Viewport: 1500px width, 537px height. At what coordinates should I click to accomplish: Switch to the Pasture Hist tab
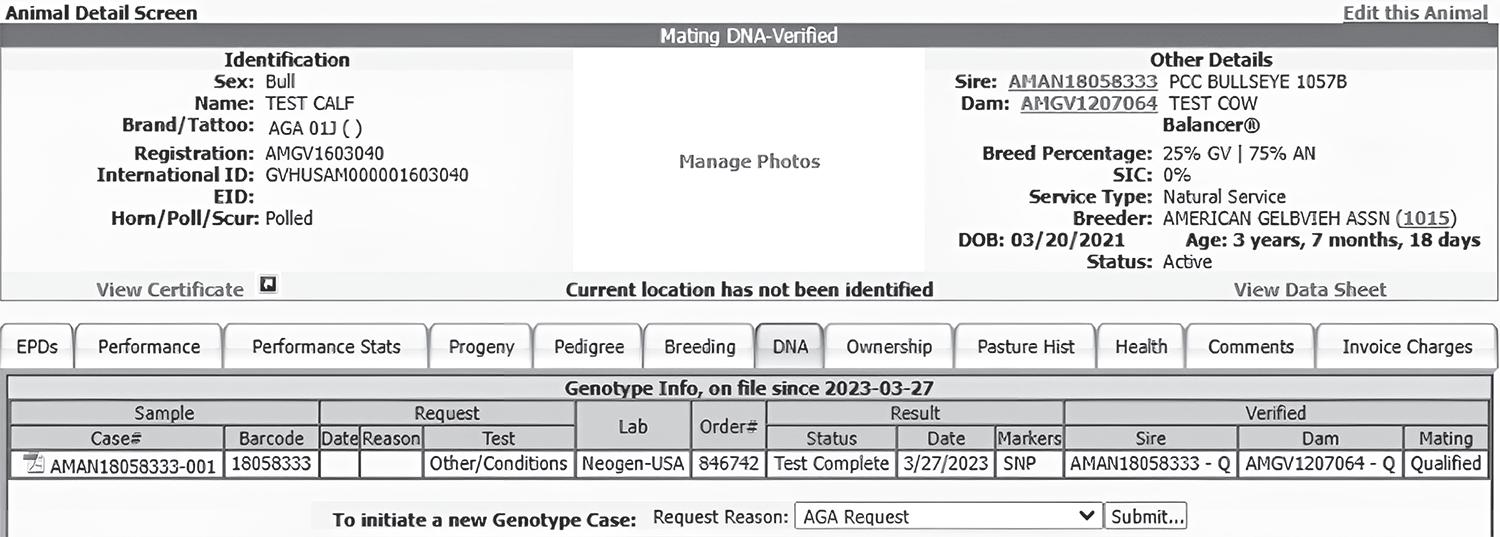pos(1026,347)
